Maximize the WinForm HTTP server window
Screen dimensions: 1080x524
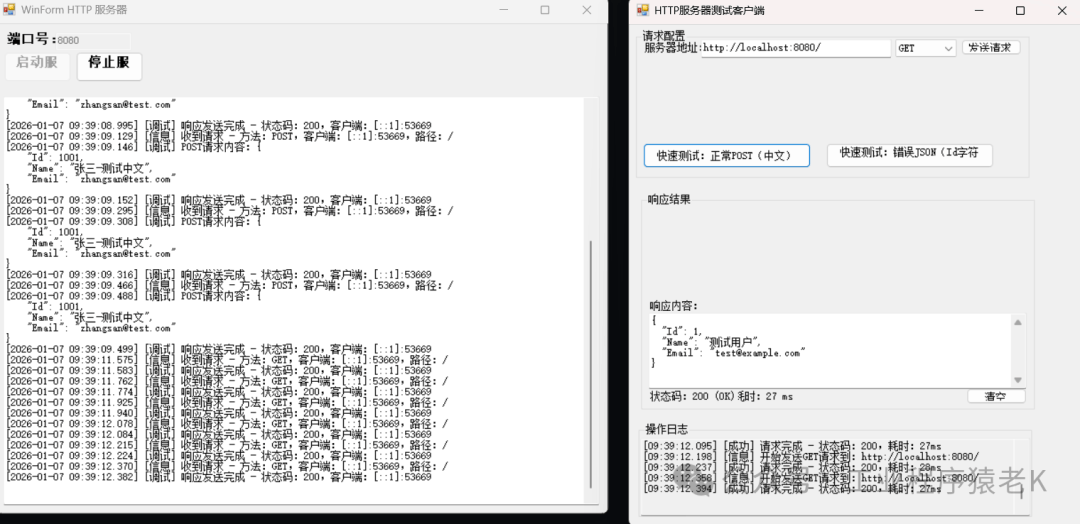[x=545, y=10]
